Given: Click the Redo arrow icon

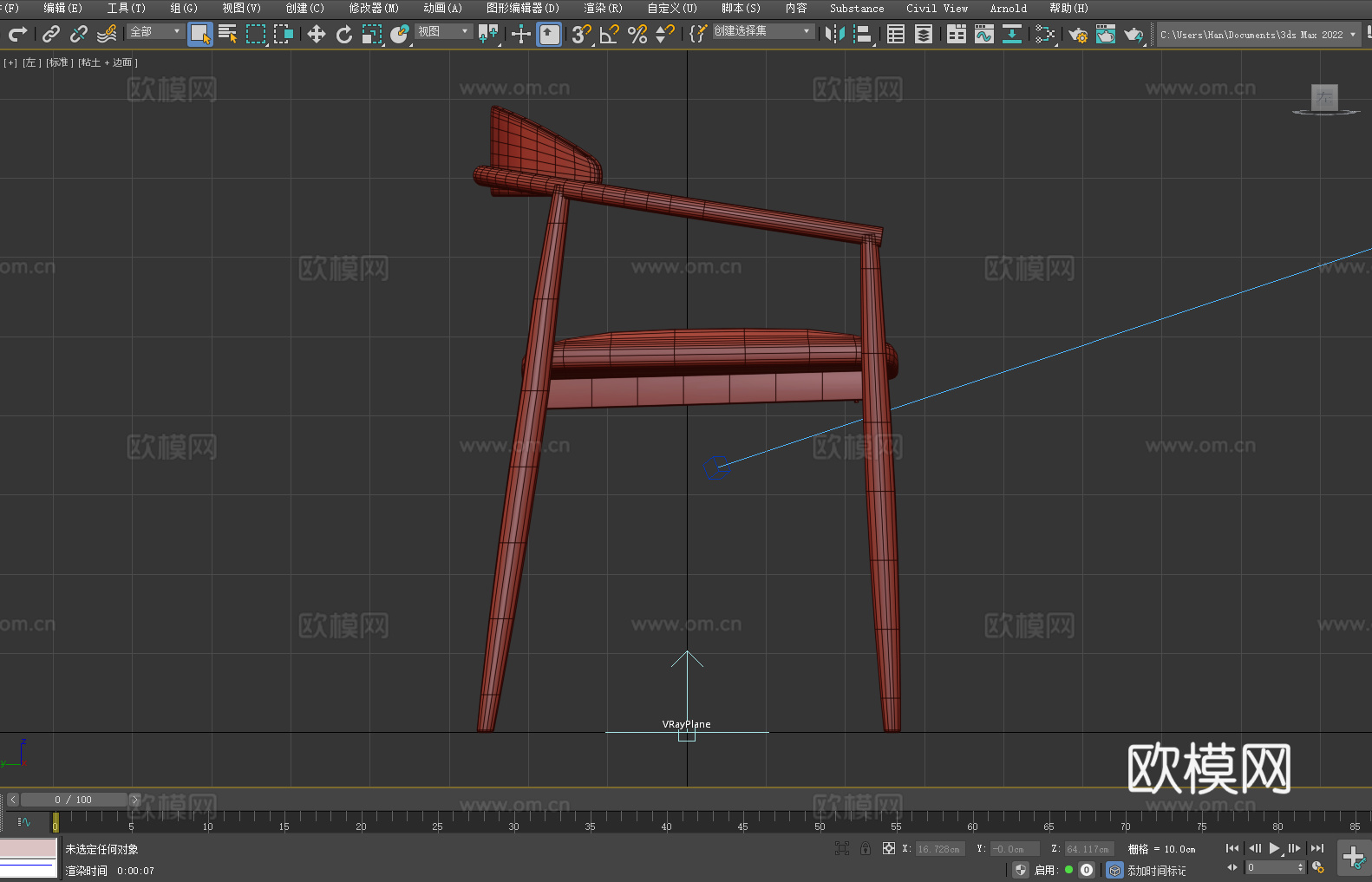Looking at the screenshot, I should pos(17,34).
